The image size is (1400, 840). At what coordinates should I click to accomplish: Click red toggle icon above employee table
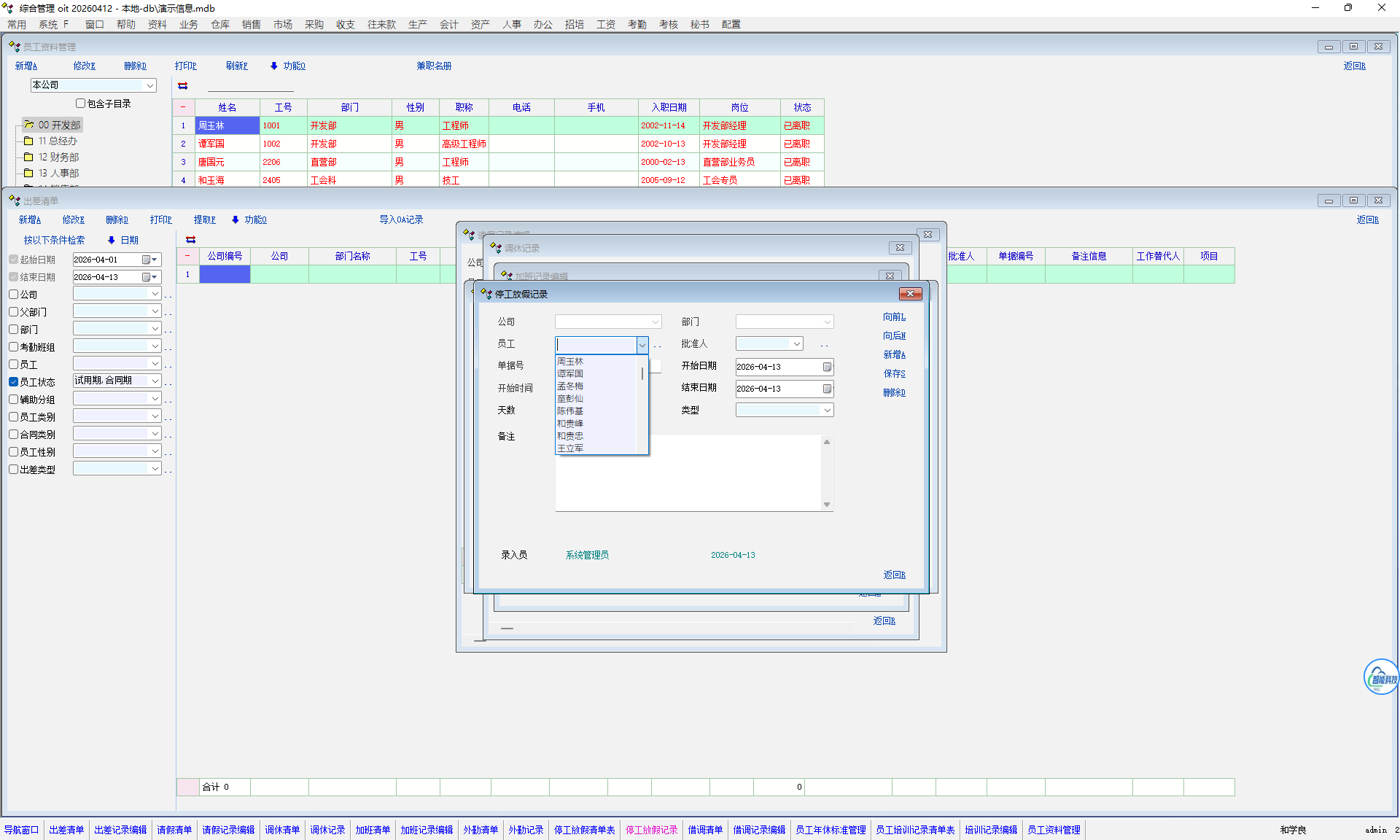(x=183, y=86)
